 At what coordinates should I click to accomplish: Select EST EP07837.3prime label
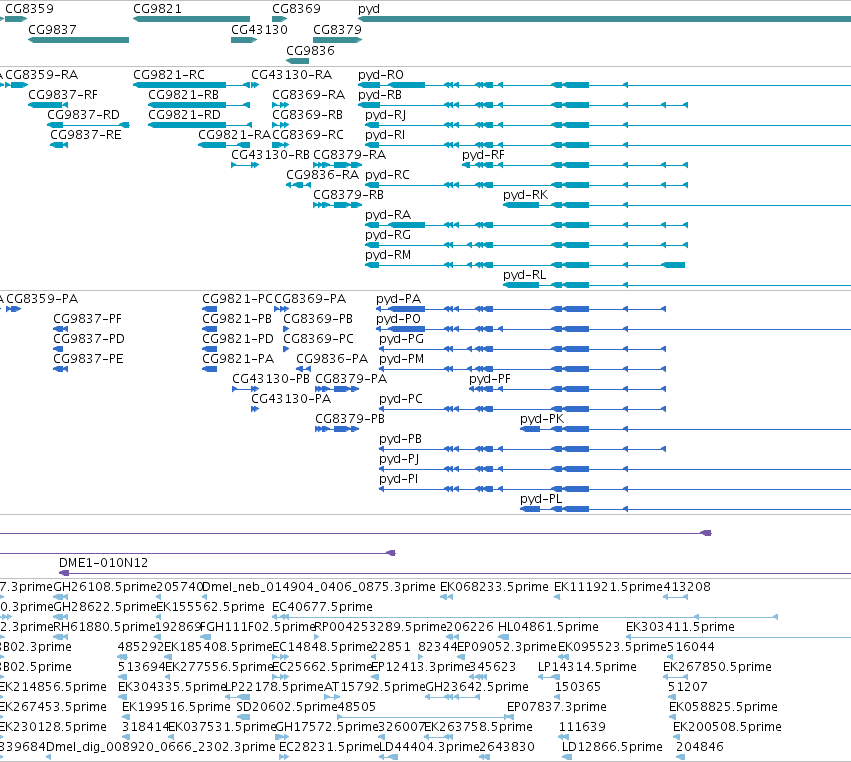557,707
